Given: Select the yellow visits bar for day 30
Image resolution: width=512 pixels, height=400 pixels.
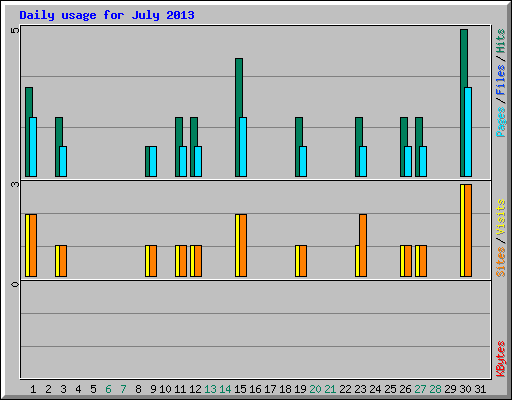Looking at the screenshot, I should click(462, 230).
